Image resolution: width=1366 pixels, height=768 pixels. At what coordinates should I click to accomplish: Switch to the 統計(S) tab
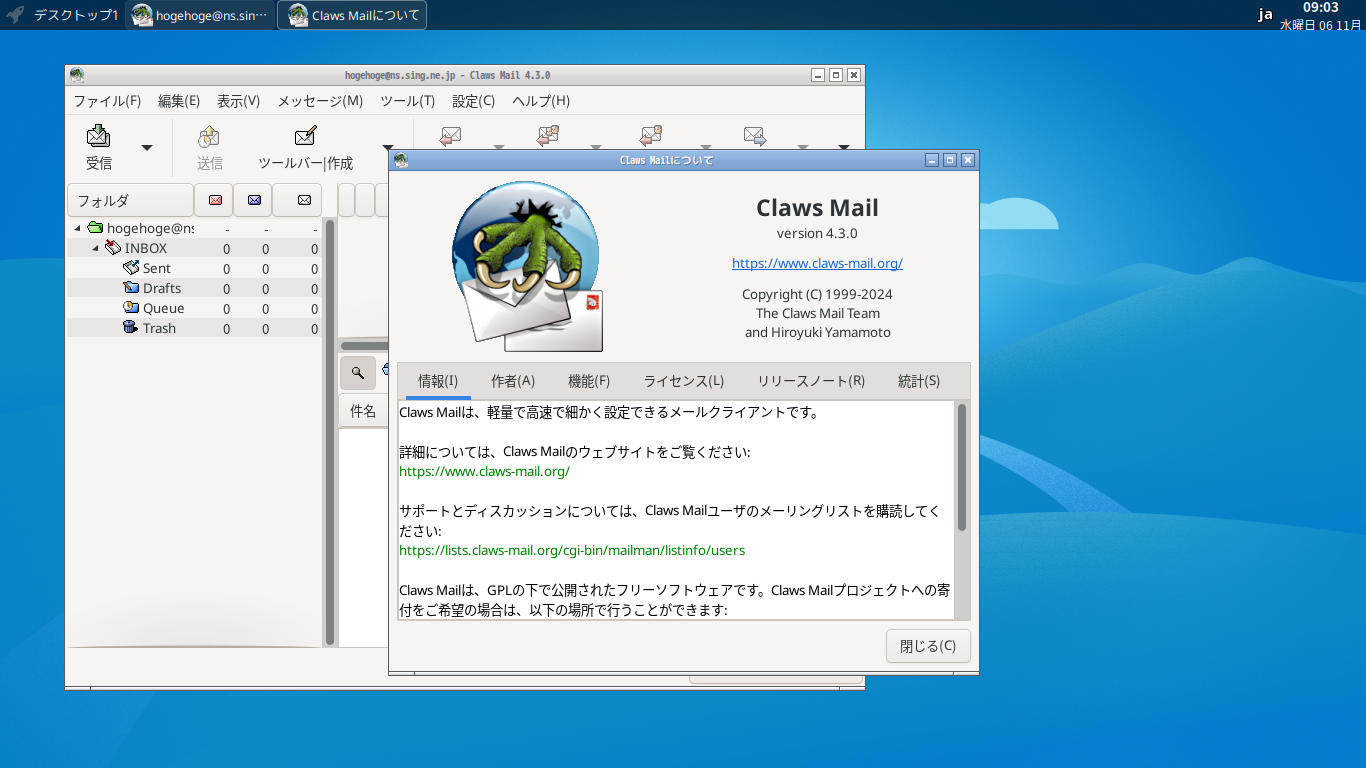point(918,381)
